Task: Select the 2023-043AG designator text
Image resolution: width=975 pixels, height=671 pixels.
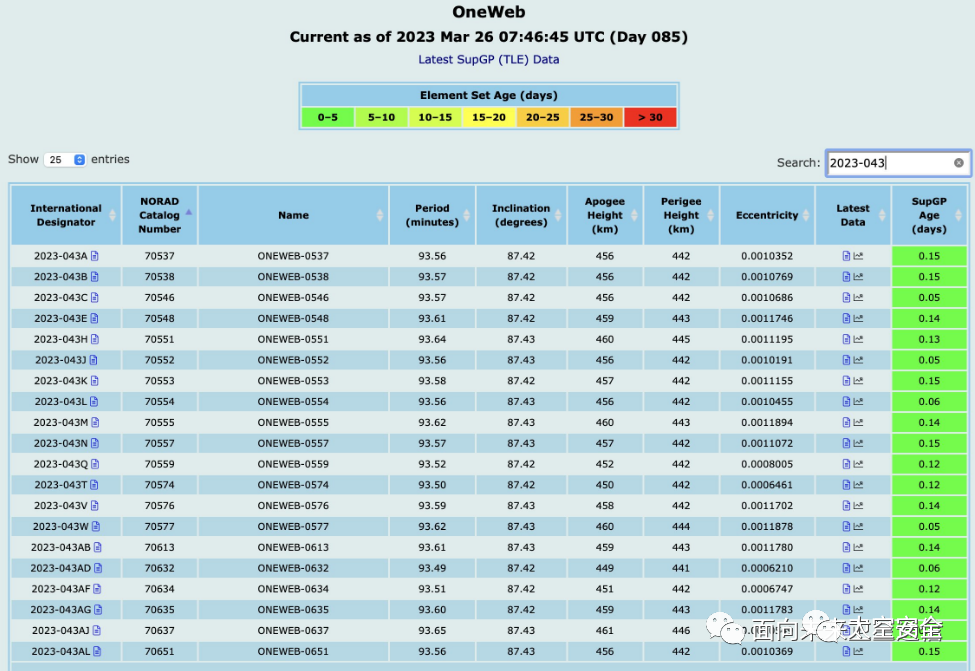Action: (x=61, y=610)
